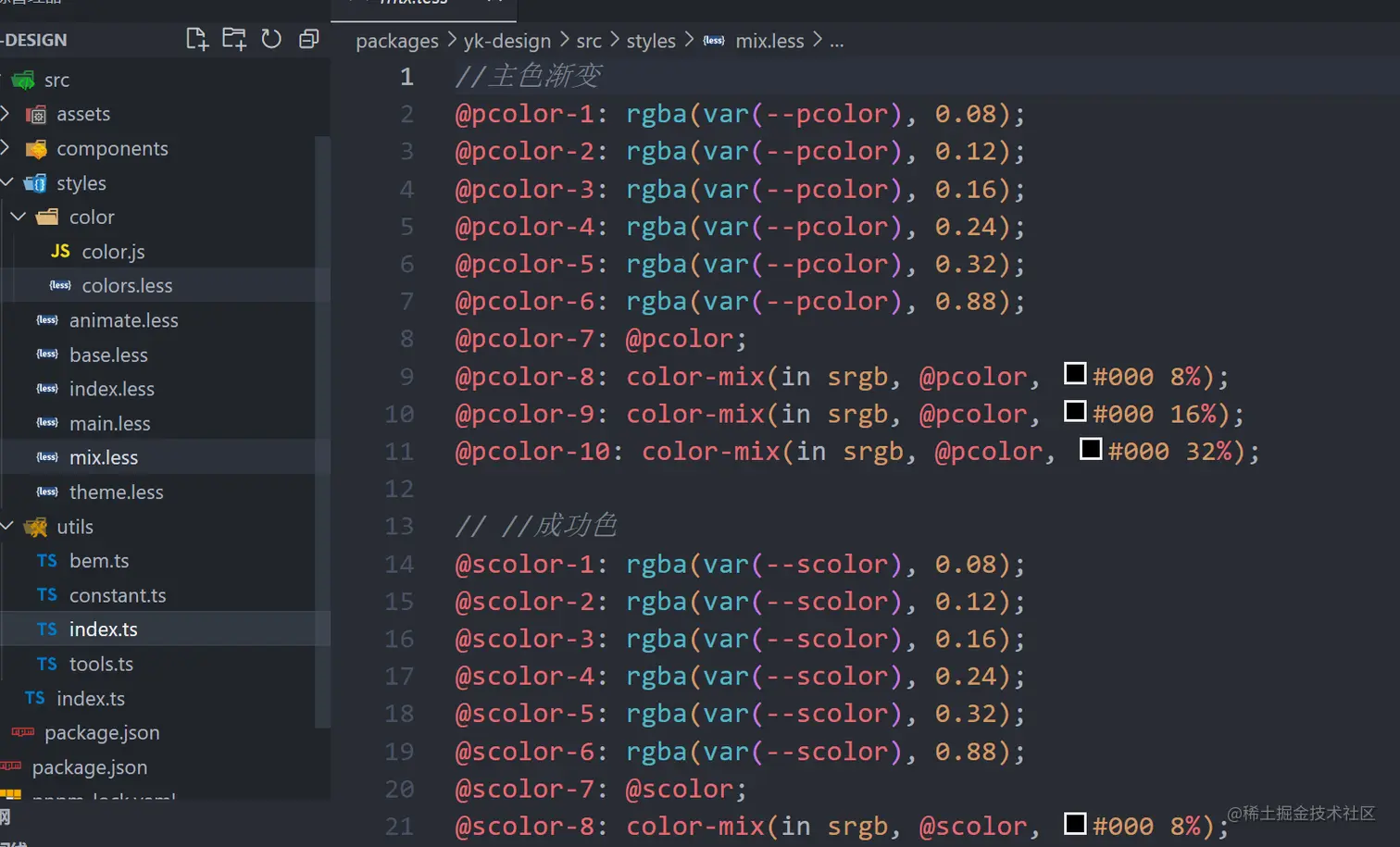Screen dimensions: 1400x847
Task: Expand the assets folder chevron
Action: [6, 113]
